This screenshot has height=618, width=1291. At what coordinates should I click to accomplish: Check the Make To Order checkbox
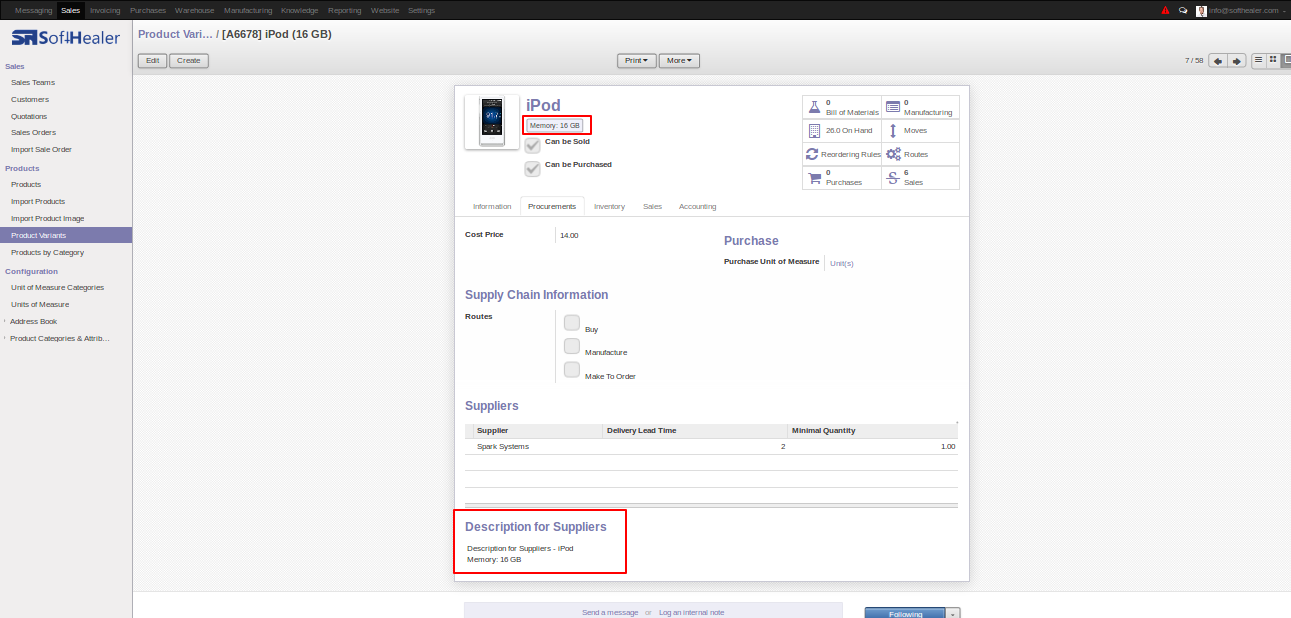pyautogui.click(x=572, y=370)
